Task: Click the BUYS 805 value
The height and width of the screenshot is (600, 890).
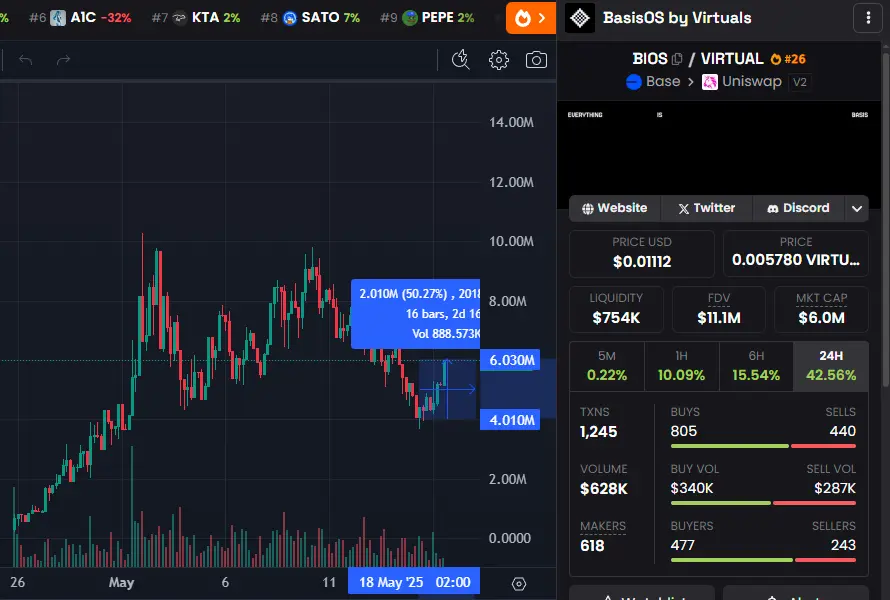Action: click(x=683, y=431)
